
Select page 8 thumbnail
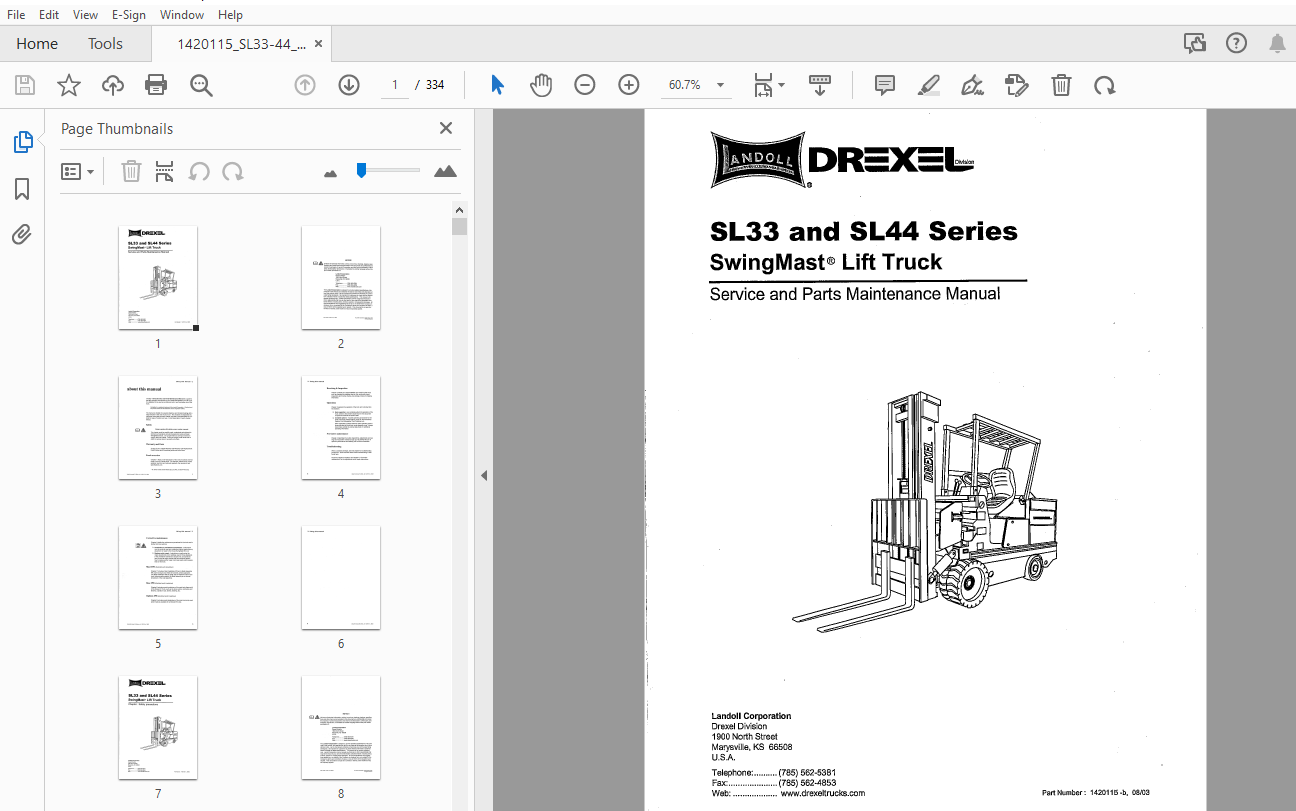click(x=341, y=727)
